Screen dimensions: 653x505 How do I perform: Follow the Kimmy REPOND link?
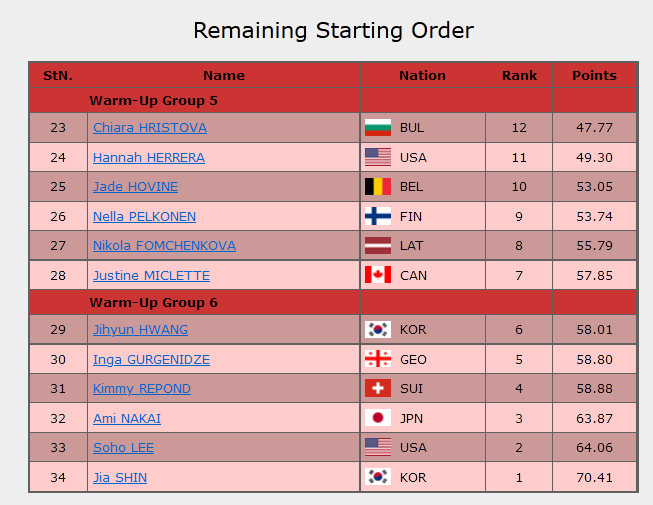(141, 389)
